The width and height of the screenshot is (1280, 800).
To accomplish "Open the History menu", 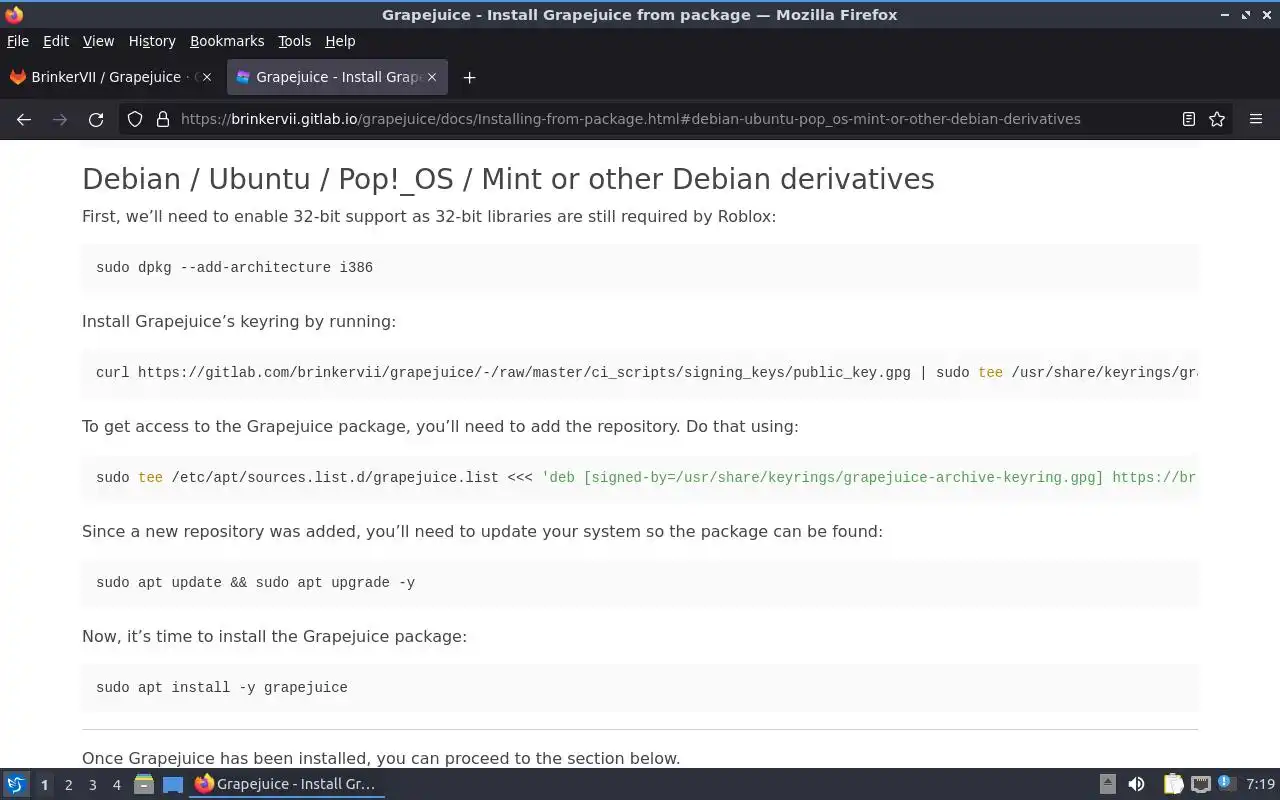I will (x=152, y=41).
